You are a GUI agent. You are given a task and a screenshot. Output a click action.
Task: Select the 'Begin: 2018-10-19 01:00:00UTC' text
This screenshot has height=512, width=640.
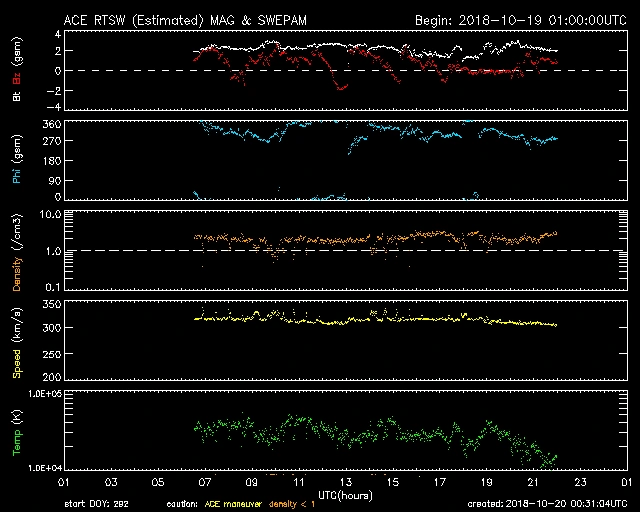[520, 20]
